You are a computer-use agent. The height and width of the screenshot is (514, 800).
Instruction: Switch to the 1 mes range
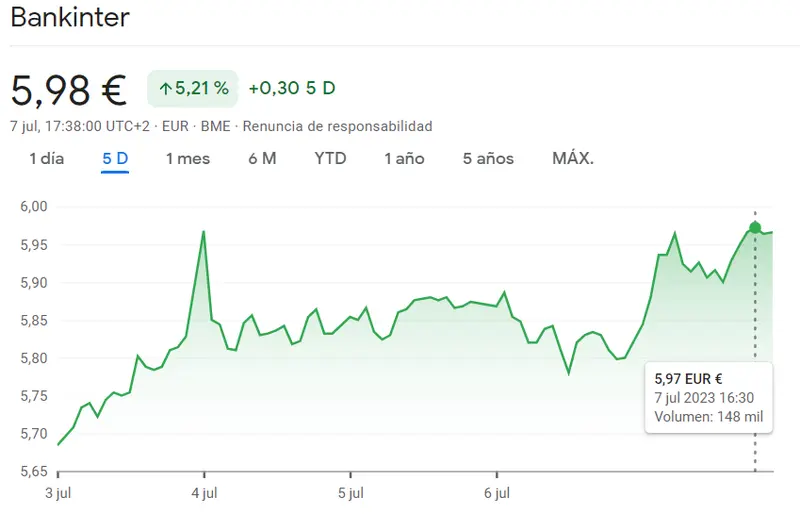(x=188, y=159)
